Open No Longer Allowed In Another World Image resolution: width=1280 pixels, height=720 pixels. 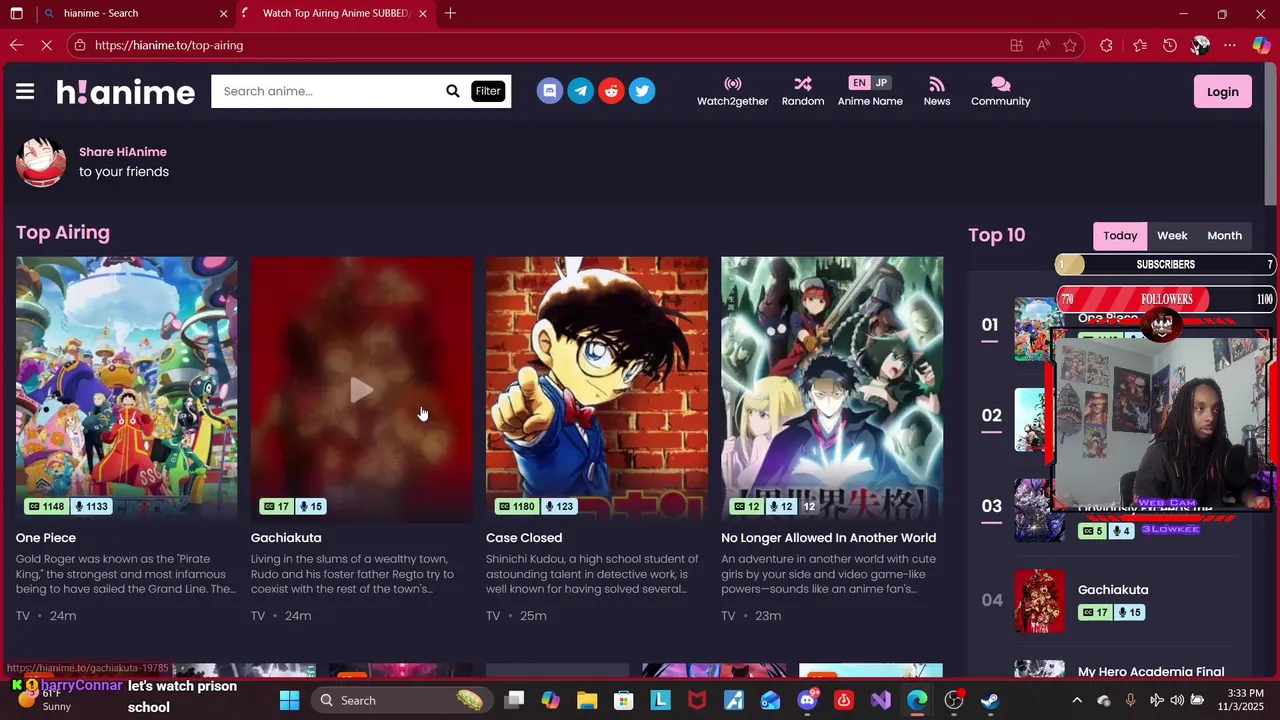point(828,538)
